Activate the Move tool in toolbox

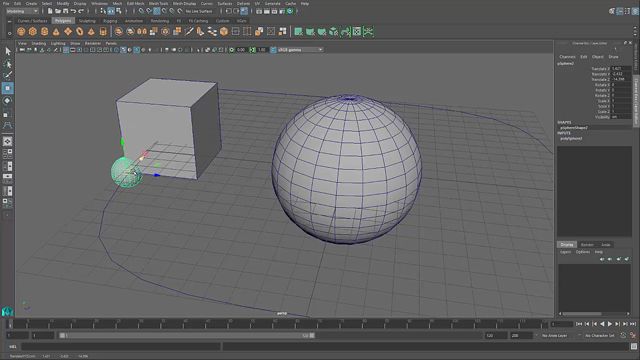tap(7, 88)
